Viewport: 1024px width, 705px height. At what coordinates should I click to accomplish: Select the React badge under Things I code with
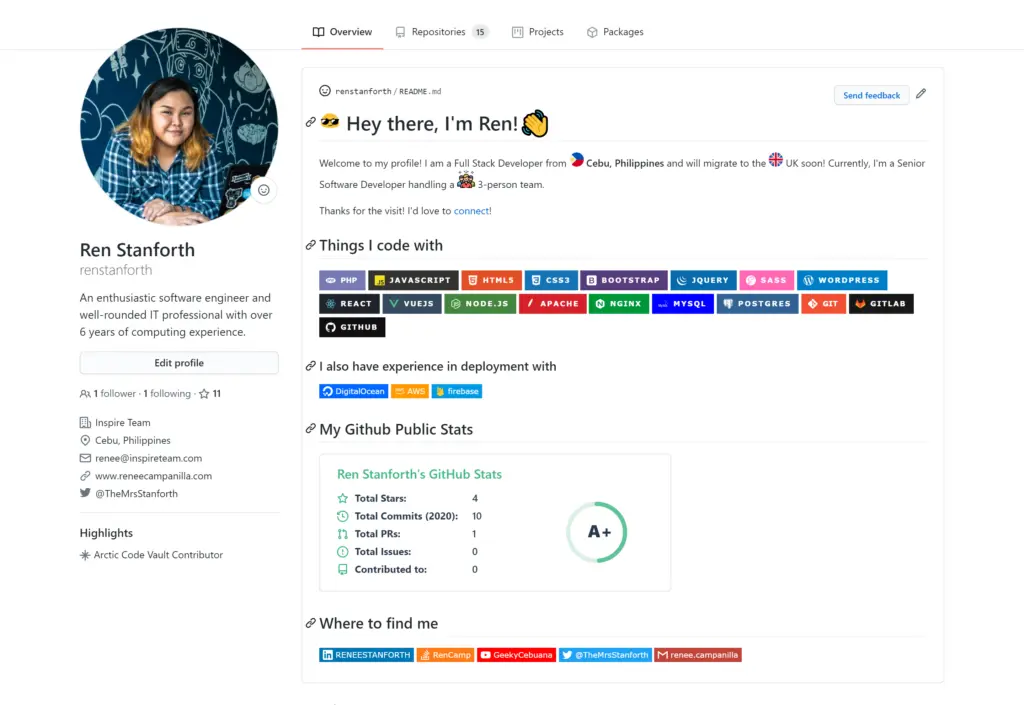tap(349, 303)
